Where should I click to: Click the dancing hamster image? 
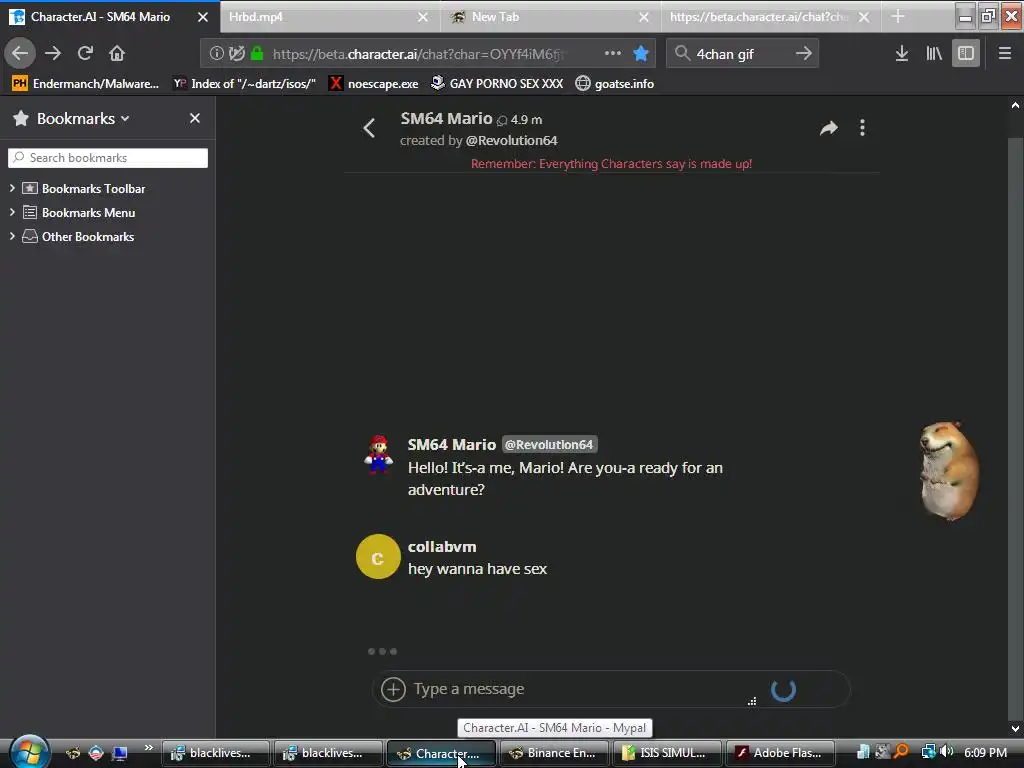949,471
